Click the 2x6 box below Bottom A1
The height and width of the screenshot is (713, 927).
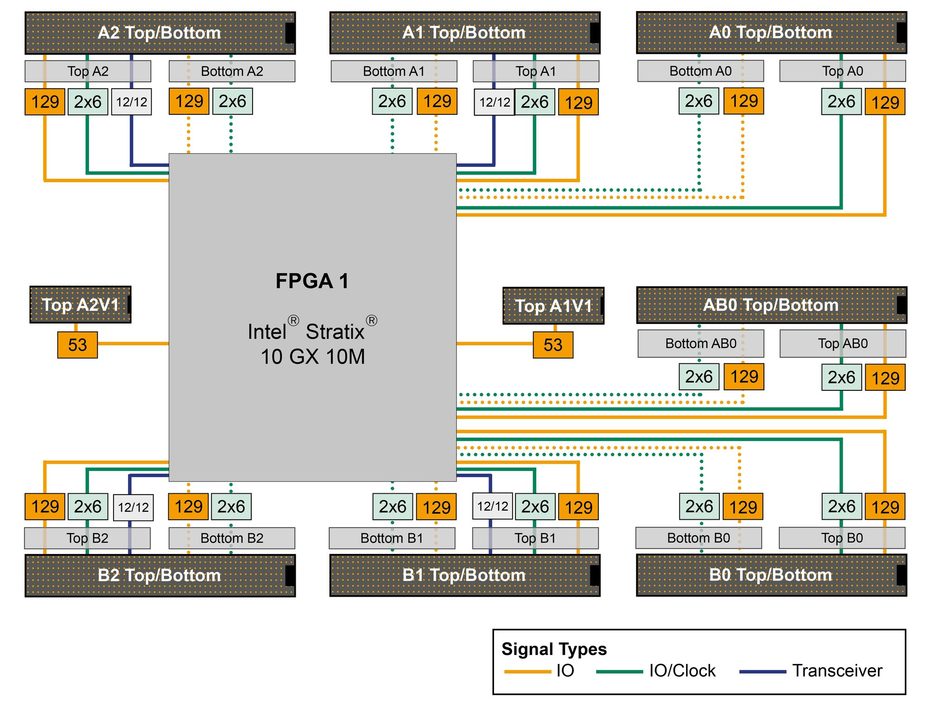click(x=393, y=101)
